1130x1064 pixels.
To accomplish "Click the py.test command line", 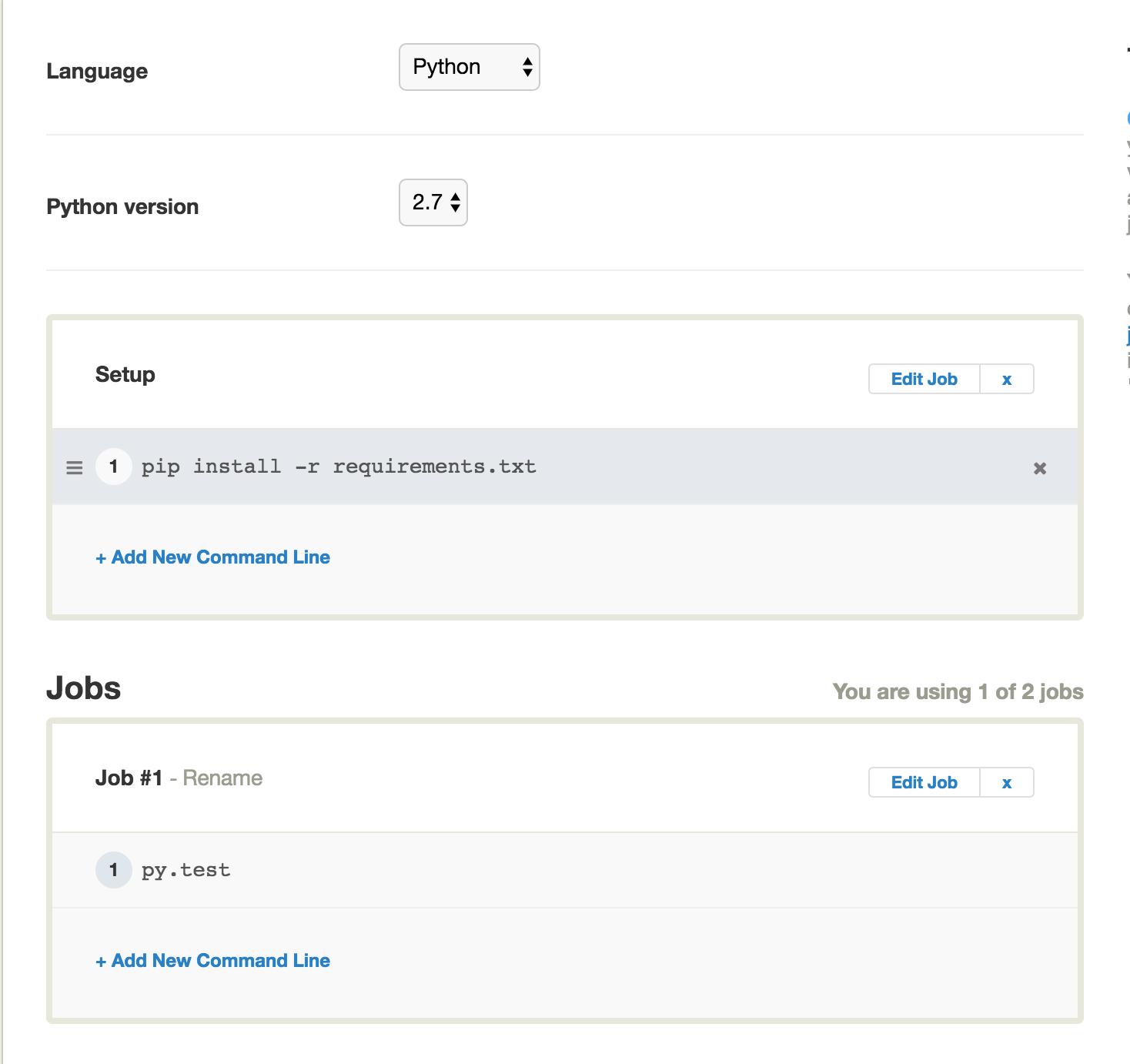I will pos(186,870).
